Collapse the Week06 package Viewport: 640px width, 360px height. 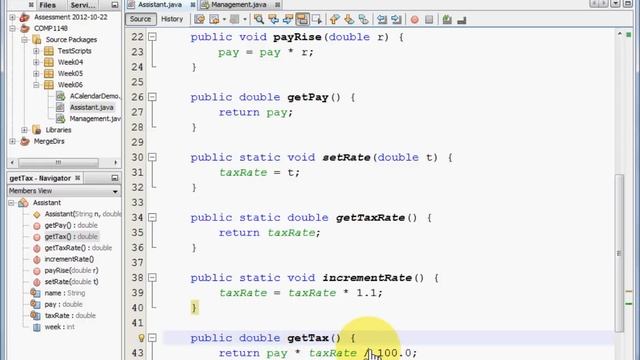coord(36,85)
